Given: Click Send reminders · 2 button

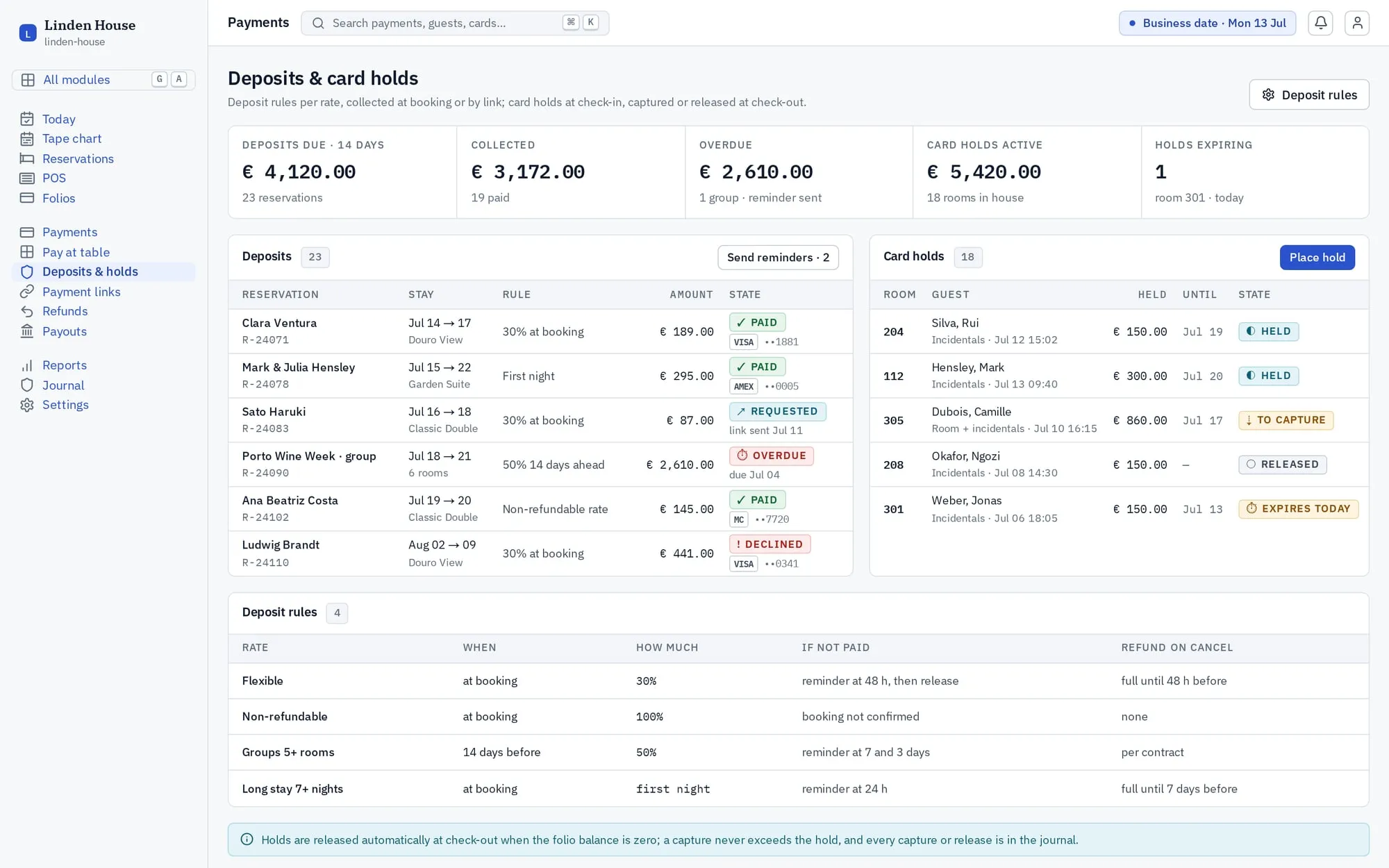Looking at the screenshot, I should click(x=778, y=257).
